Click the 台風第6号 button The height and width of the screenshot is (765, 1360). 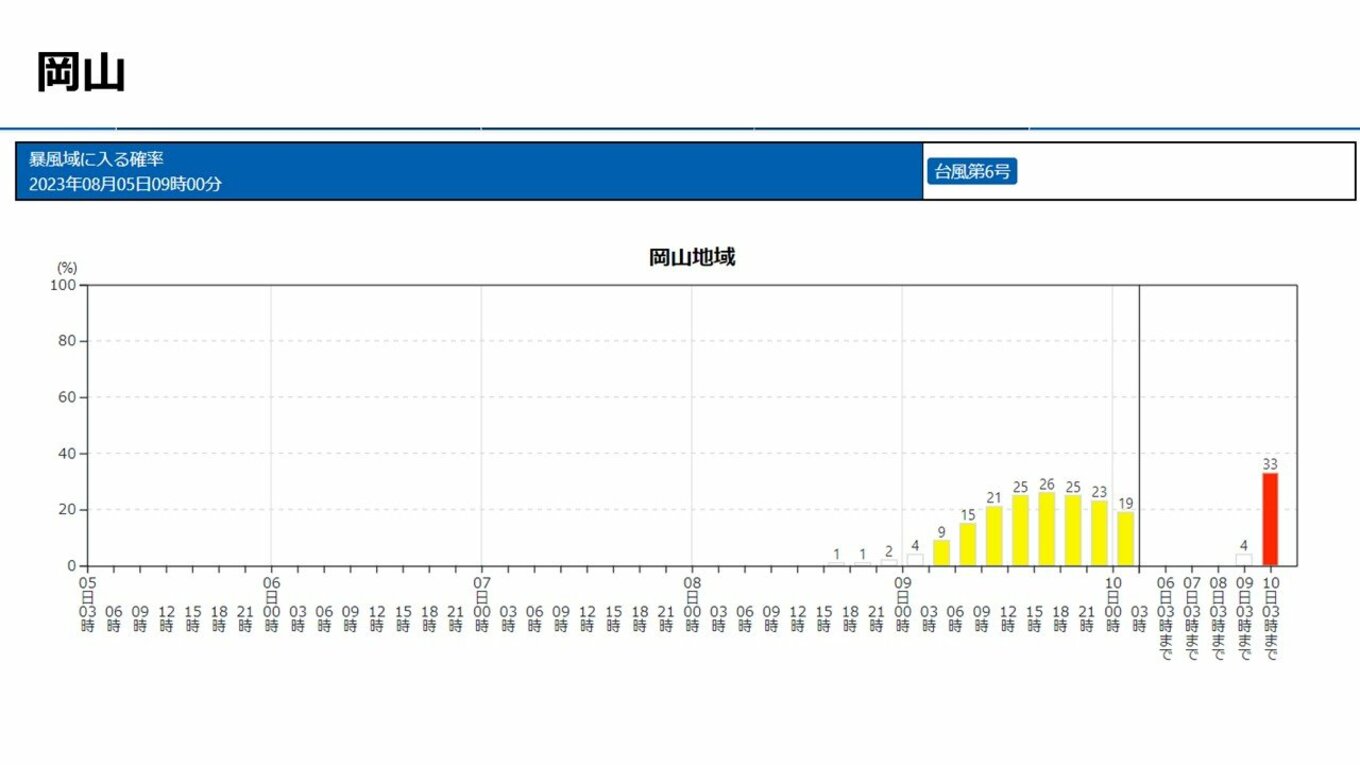click(970, 171)
